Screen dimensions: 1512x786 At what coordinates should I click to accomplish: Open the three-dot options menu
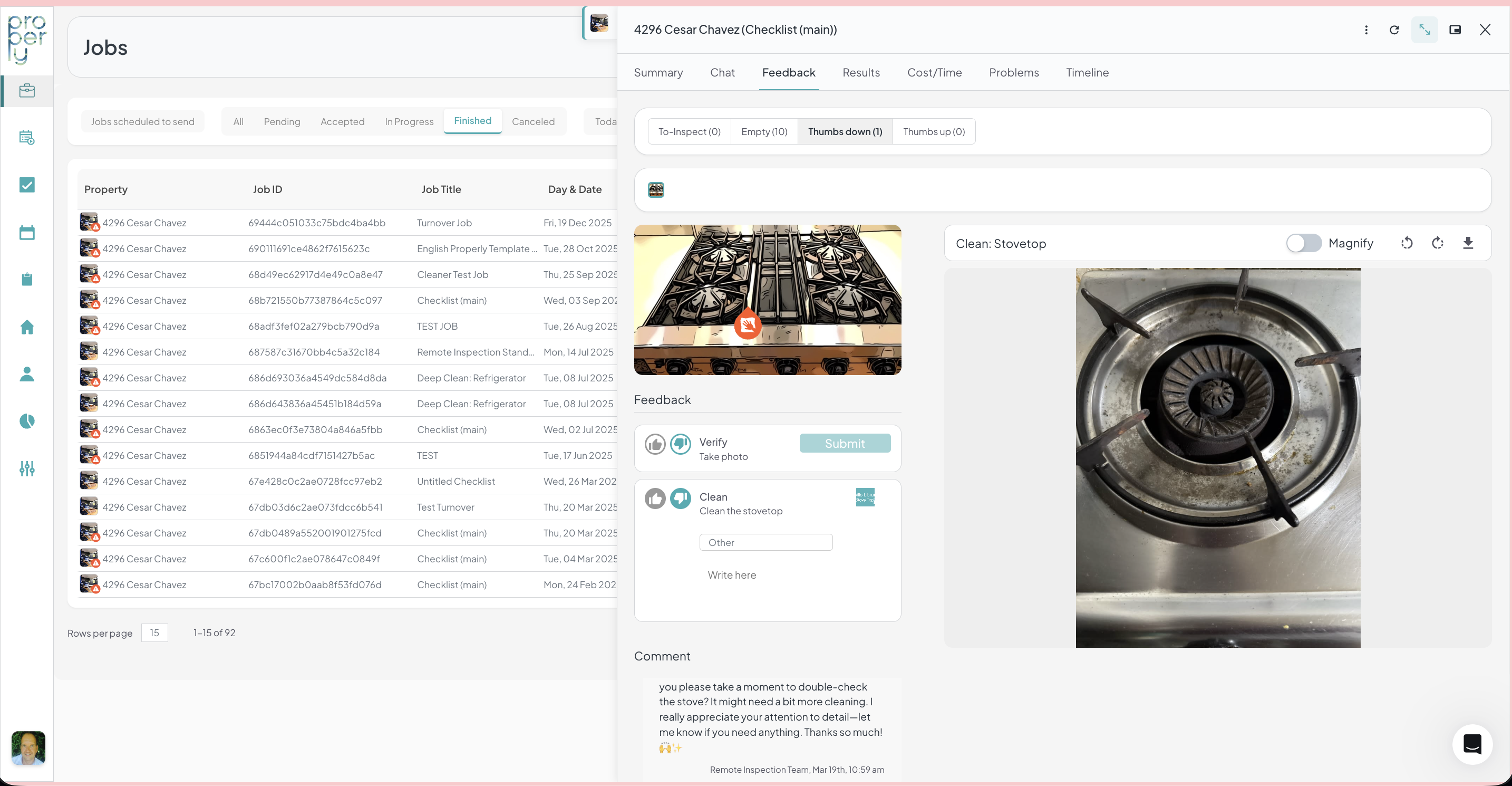1366,30
